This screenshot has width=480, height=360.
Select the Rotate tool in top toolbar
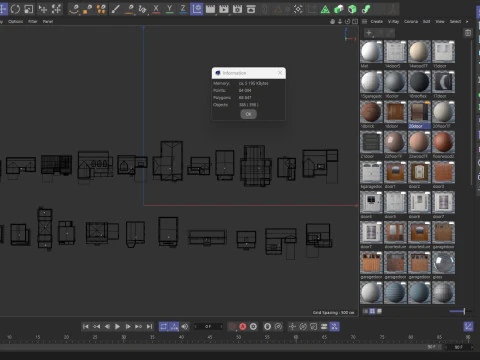[x=15, y=9]
